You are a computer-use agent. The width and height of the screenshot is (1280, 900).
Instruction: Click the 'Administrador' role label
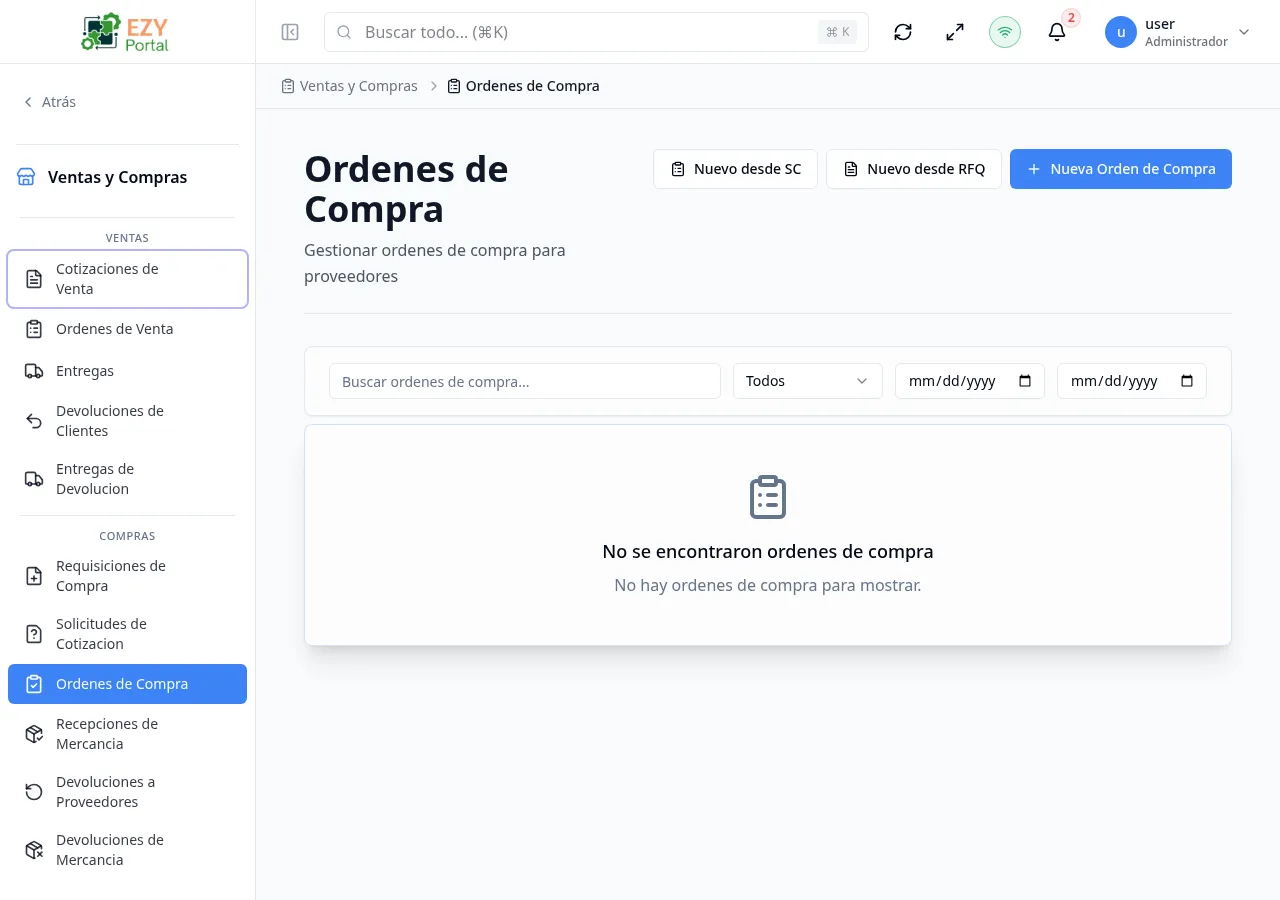[1186, 42]
